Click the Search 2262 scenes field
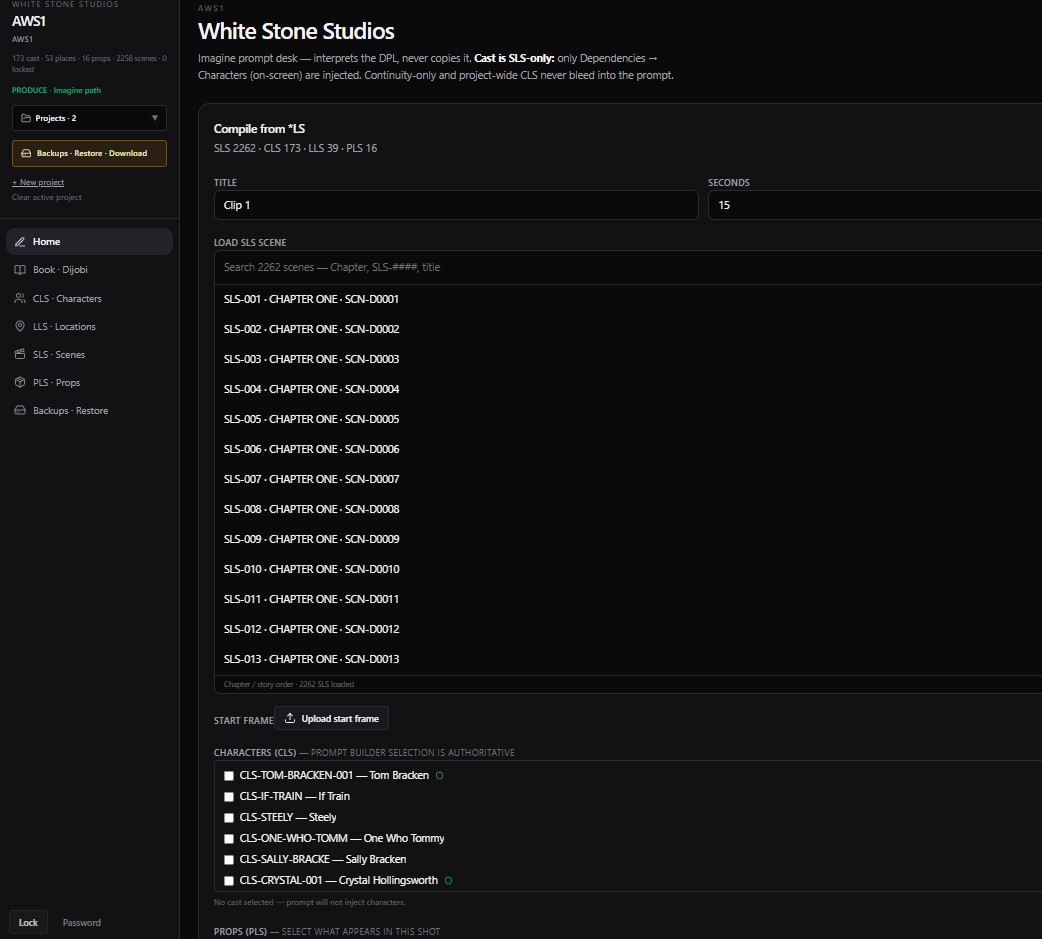This screenshot has height=939, width=1042. tap(628, 267)
